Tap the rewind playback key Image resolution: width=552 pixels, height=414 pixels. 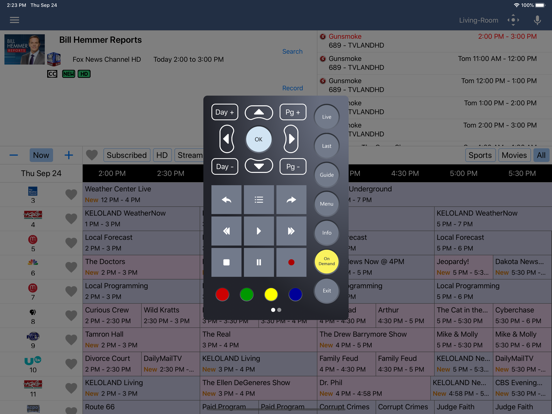(226, 231)
